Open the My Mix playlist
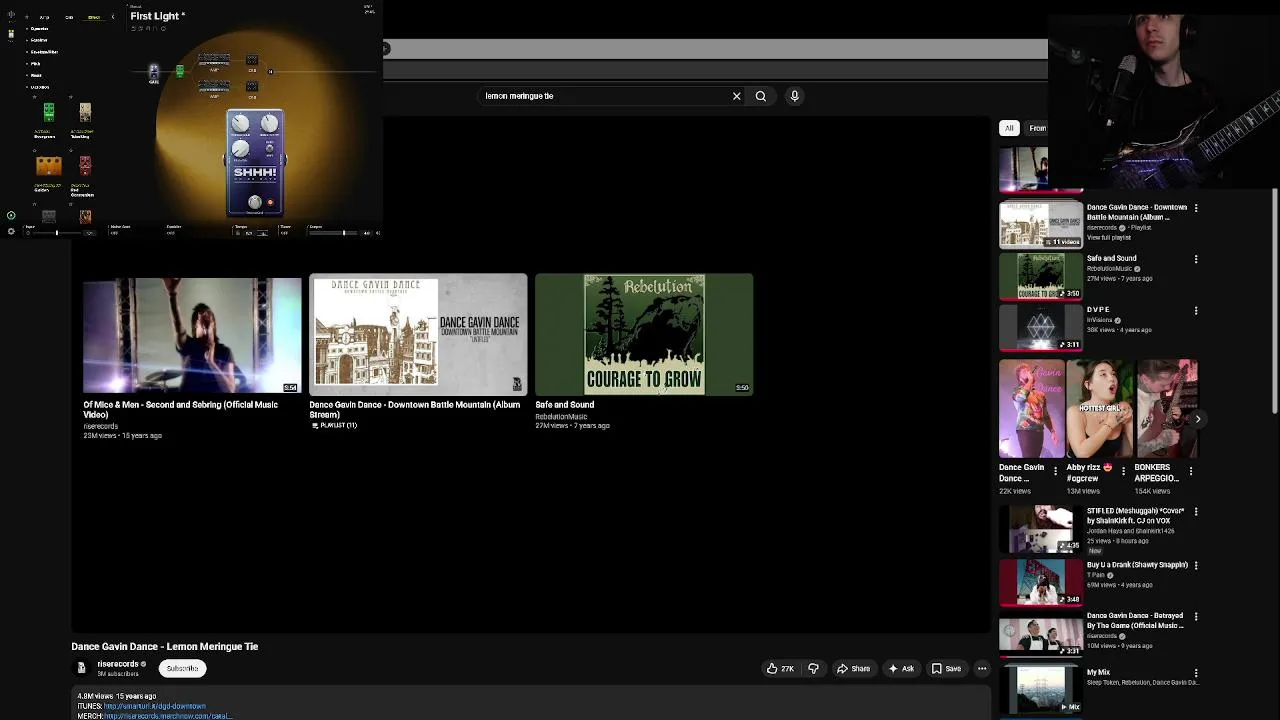The image size is (1280, 720). [1041, 689]
